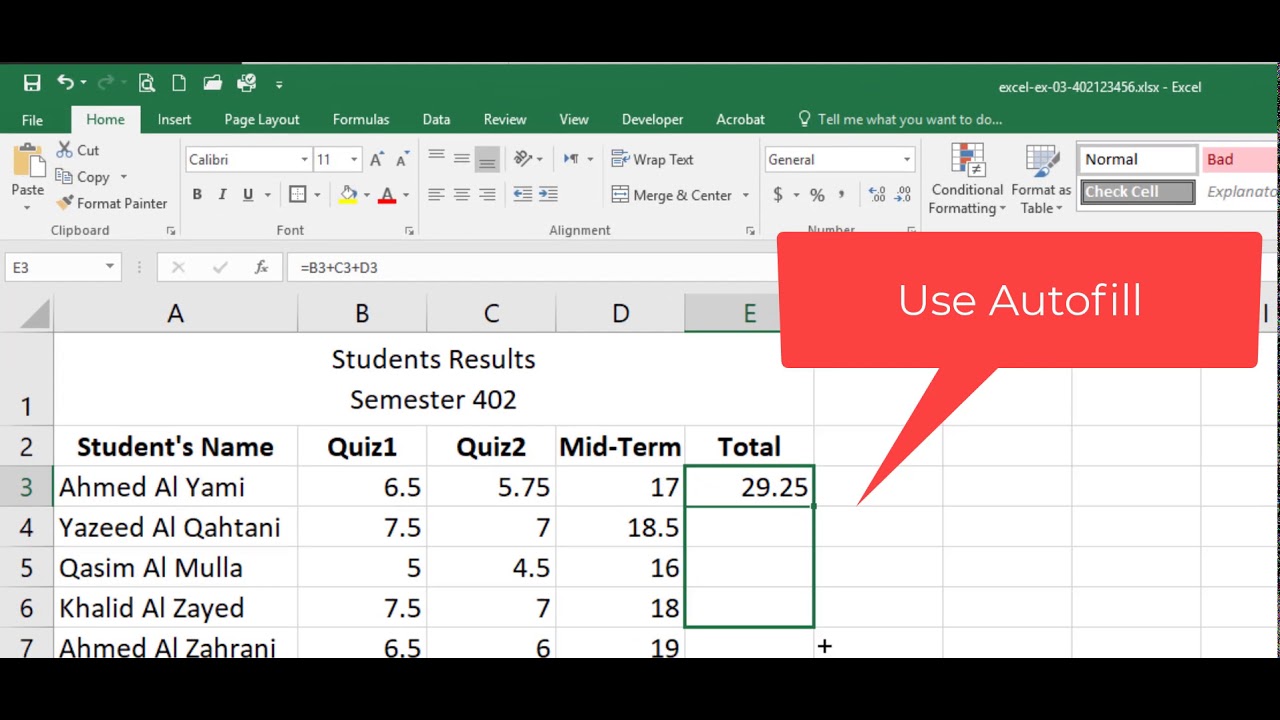Image resolution: width=1280 pixels, height=720 pixels.
Task: Copy the selected cells
Action: pyautogui.click(x=83, y=177)
